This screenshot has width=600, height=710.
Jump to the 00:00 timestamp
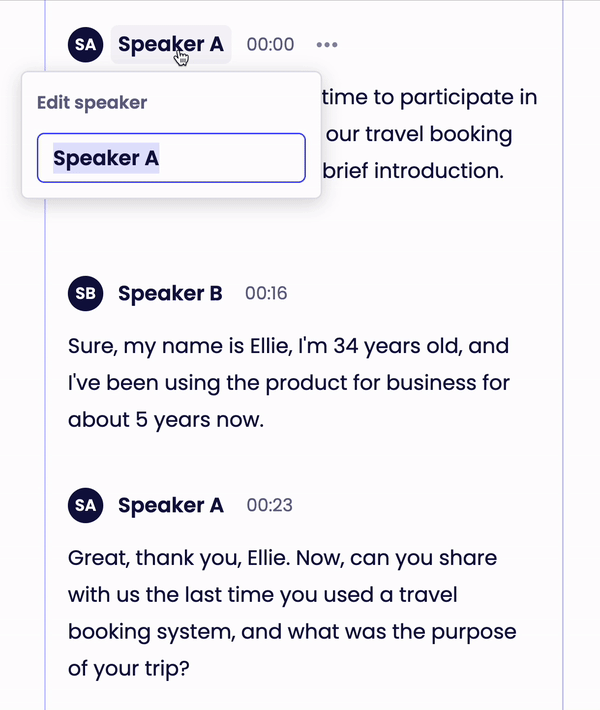(x=270, y=44)
